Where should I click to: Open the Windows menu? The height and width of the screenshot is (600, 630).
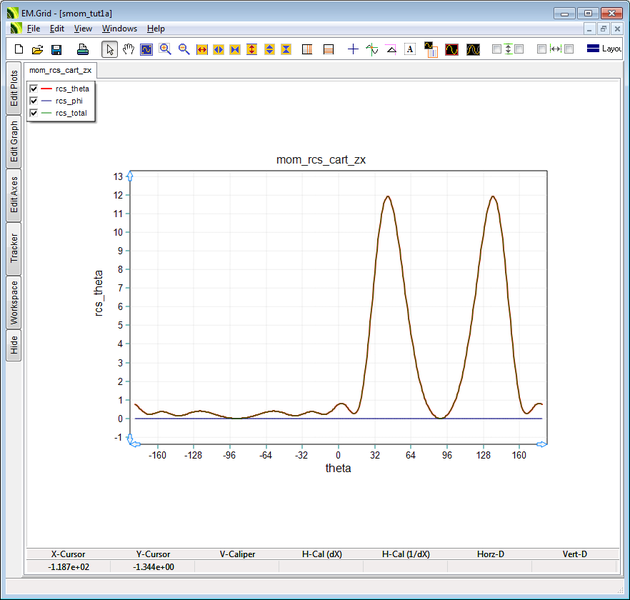coord(119,29)
